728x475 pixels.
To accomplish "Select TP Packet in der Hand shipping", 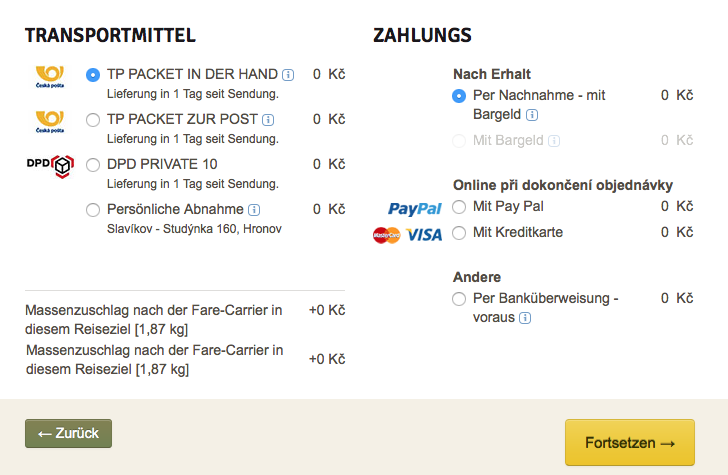I will tap(93, 74).
